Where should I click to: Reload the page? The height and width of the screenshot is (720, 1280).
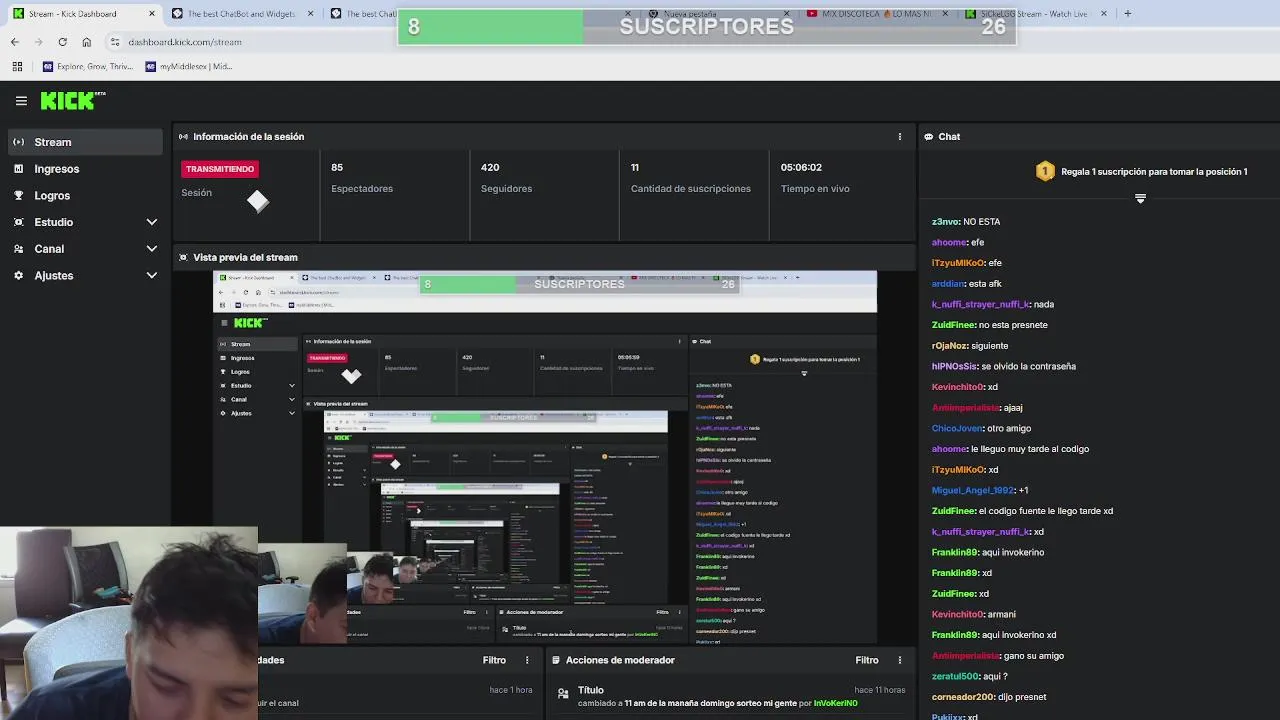(62, 42)
